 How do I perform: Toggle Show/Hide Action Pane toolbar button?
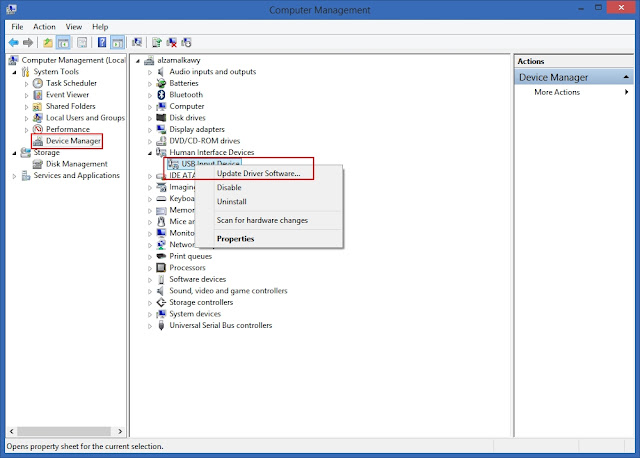point(118,42)
